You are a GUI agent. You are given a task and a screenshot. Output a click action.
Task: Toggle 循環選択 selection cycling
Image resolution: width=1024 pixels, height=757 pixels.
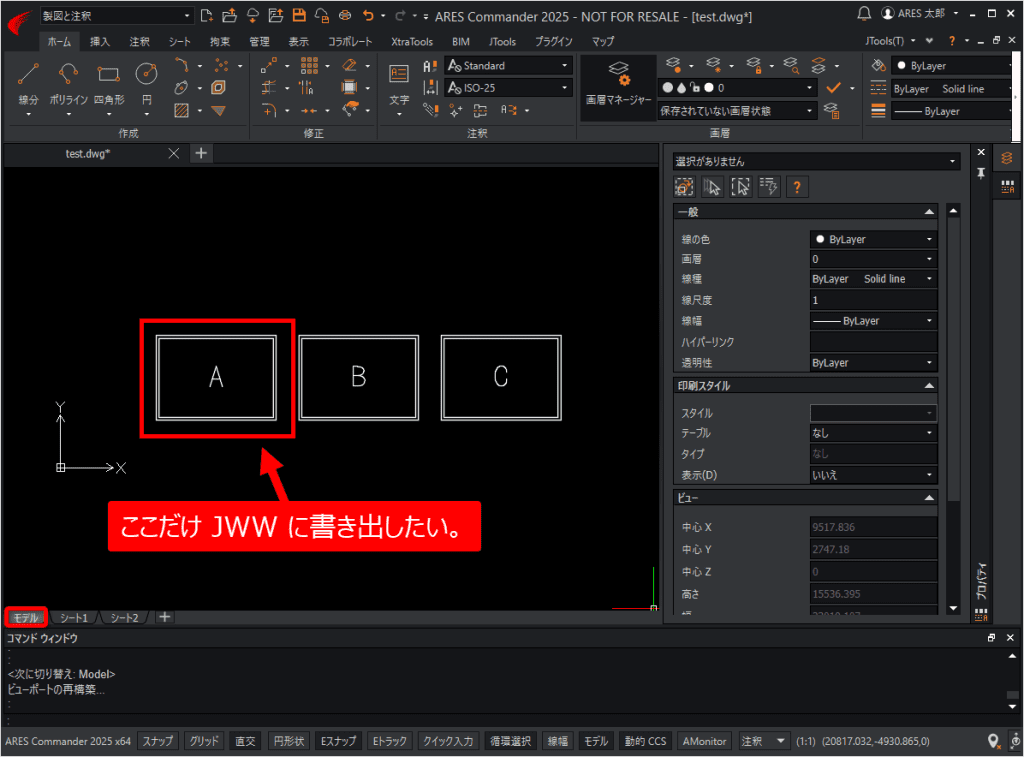click(511, 741)
